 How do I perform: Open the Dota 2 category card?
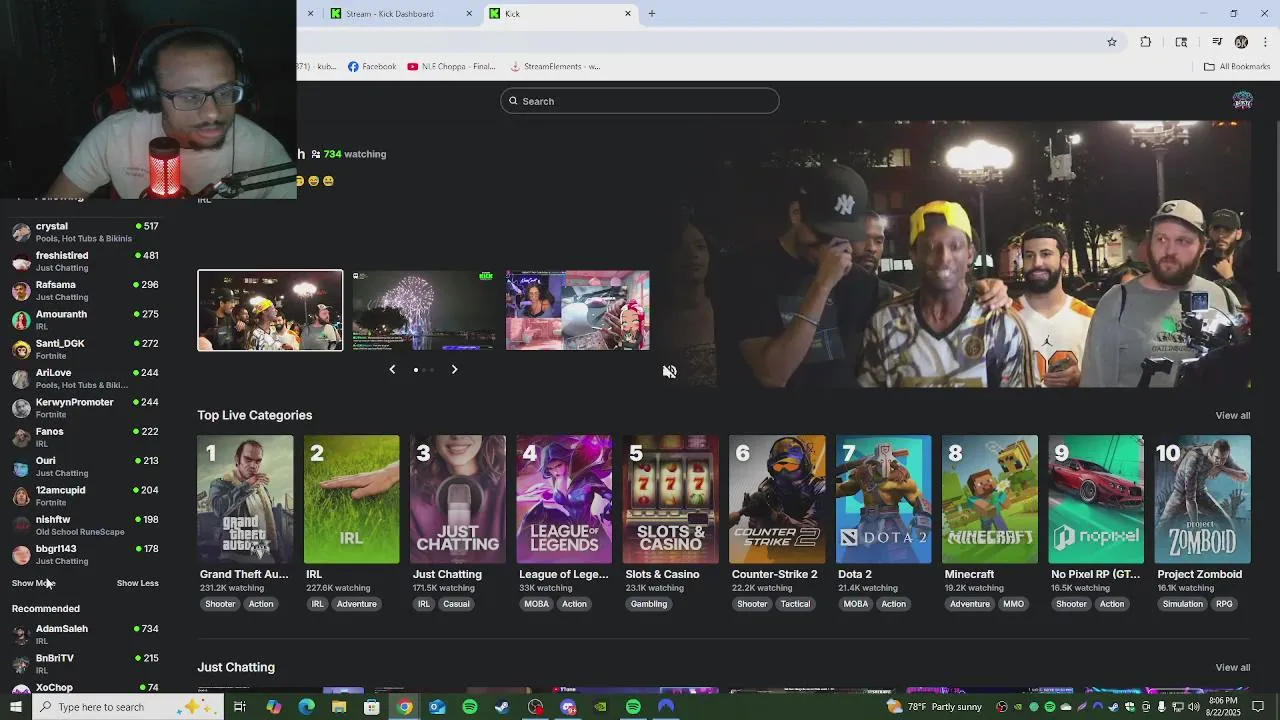coord(883,499)
